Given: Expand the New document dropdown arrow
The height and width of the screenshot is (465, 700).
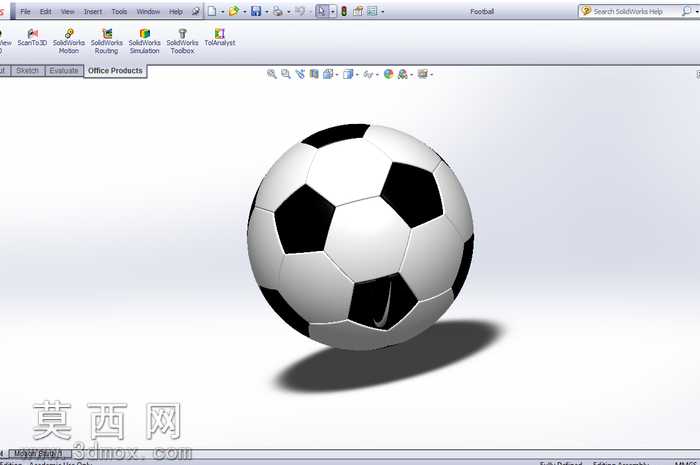Looking at the screenshot, I should [222, 12].
